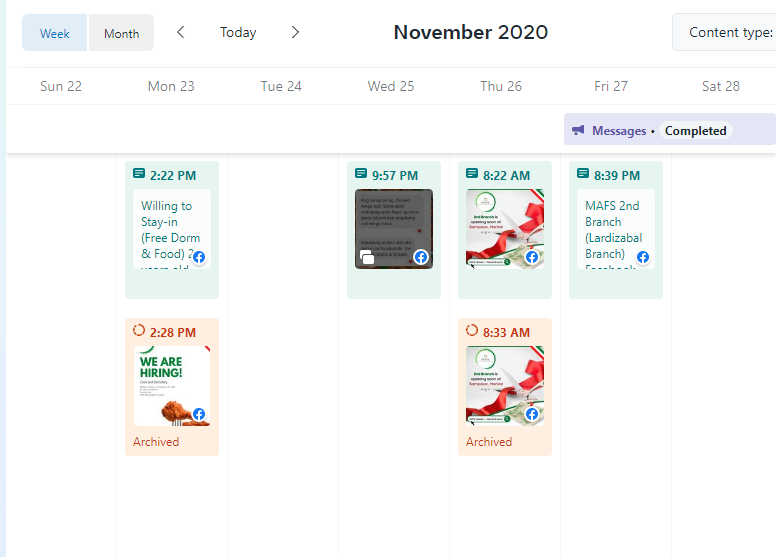
Task: Click multi-image stack icon on Wednesday post
Action: [367, 257]
